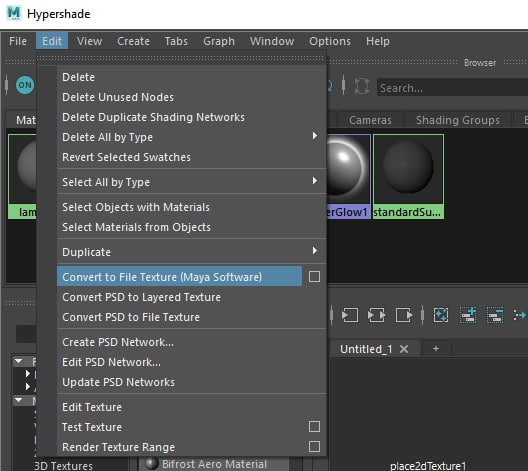
Task: Switch to the Cameras tab
Action: pyautogui.click(x=370, y=120)
